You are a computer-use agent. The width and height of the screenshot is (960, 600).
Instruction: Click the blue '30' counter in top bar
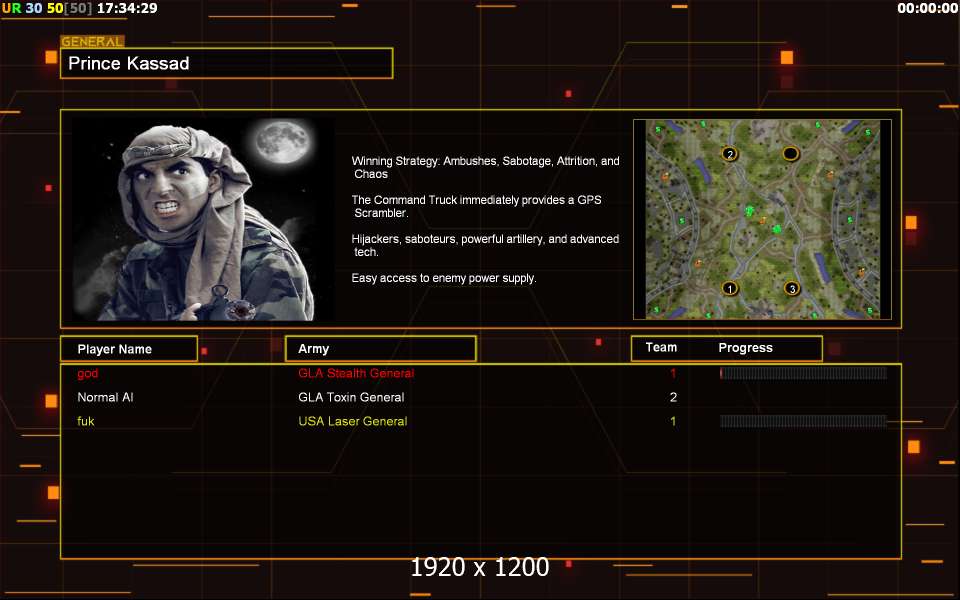click(x=34, y=8)
